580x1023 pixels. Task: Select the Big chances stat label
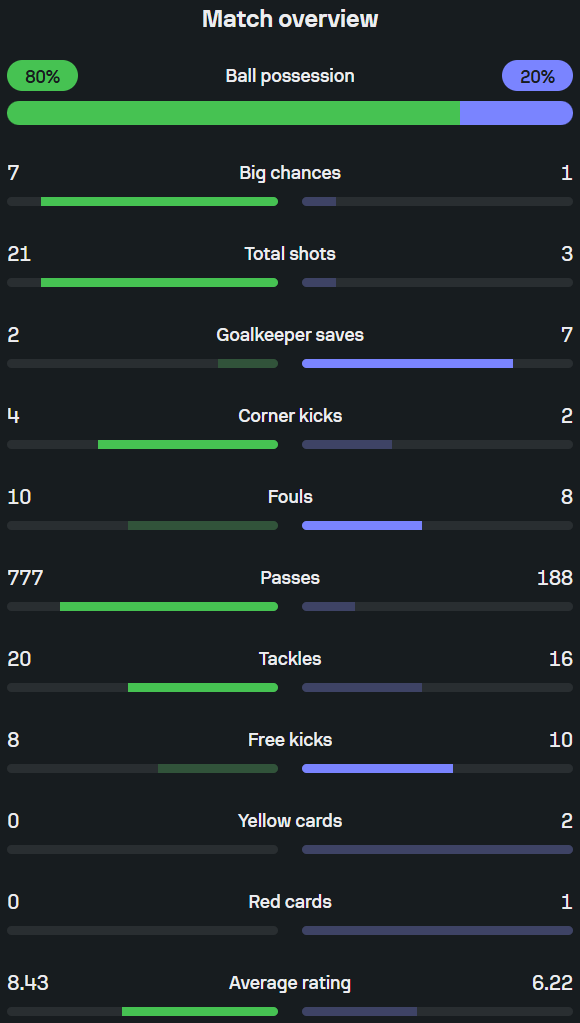[x=290, y=173]
